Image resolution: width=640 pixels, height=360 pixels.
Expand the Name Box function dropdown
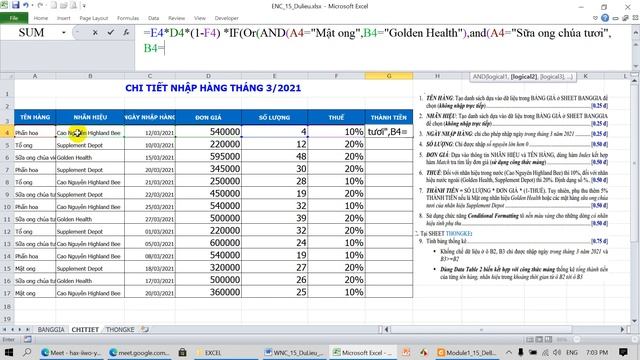[64, 33]
